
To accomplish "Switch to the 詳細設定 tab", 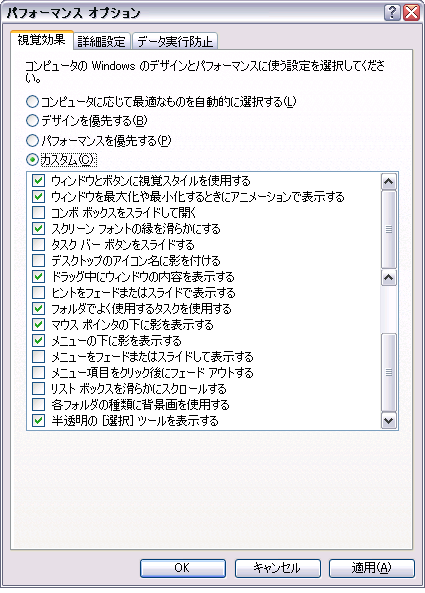I will pos(101,41).
